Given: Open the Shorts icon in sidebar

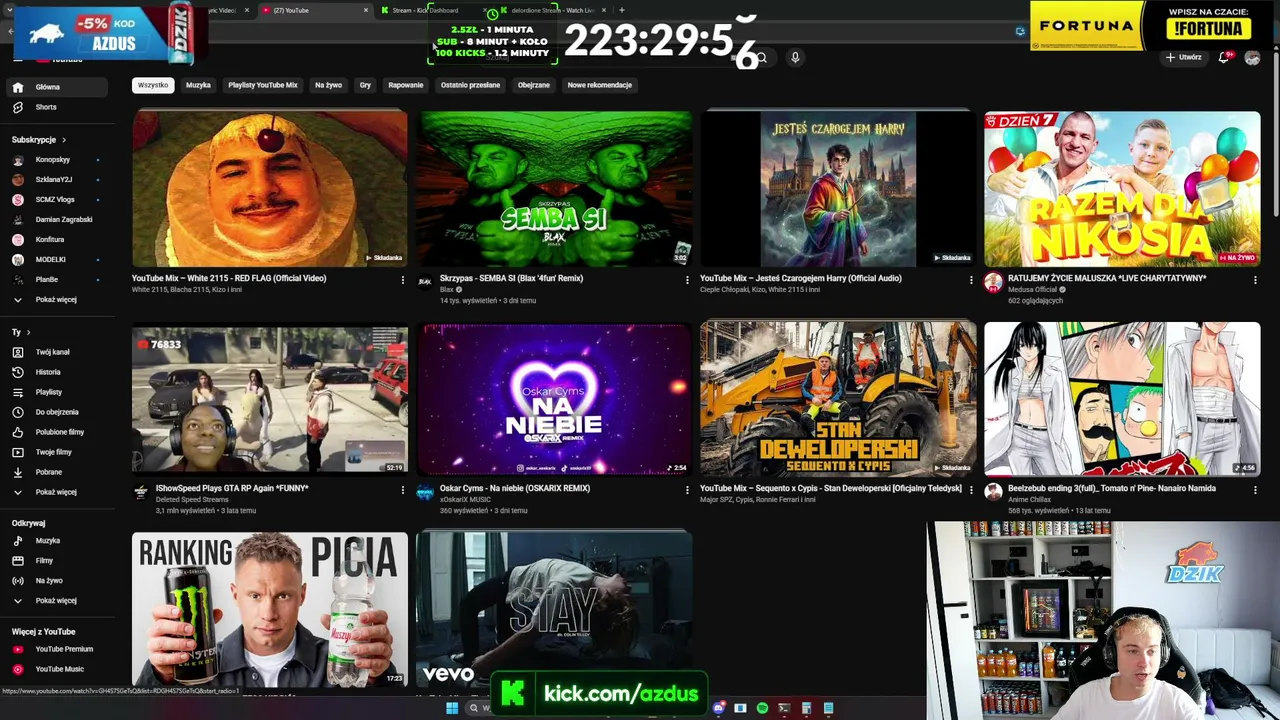Looking at the screenshot, I should coord(18,107).
